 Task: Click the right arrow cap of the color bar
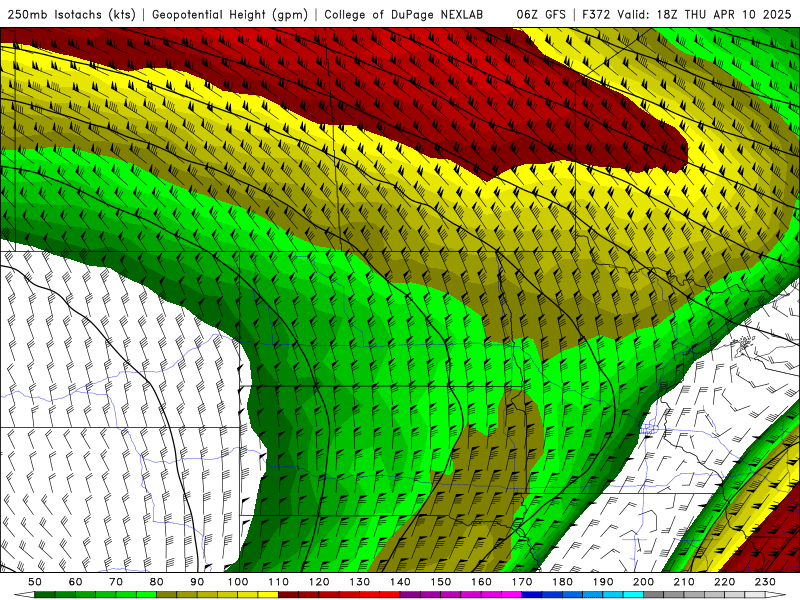click(776, 595)
